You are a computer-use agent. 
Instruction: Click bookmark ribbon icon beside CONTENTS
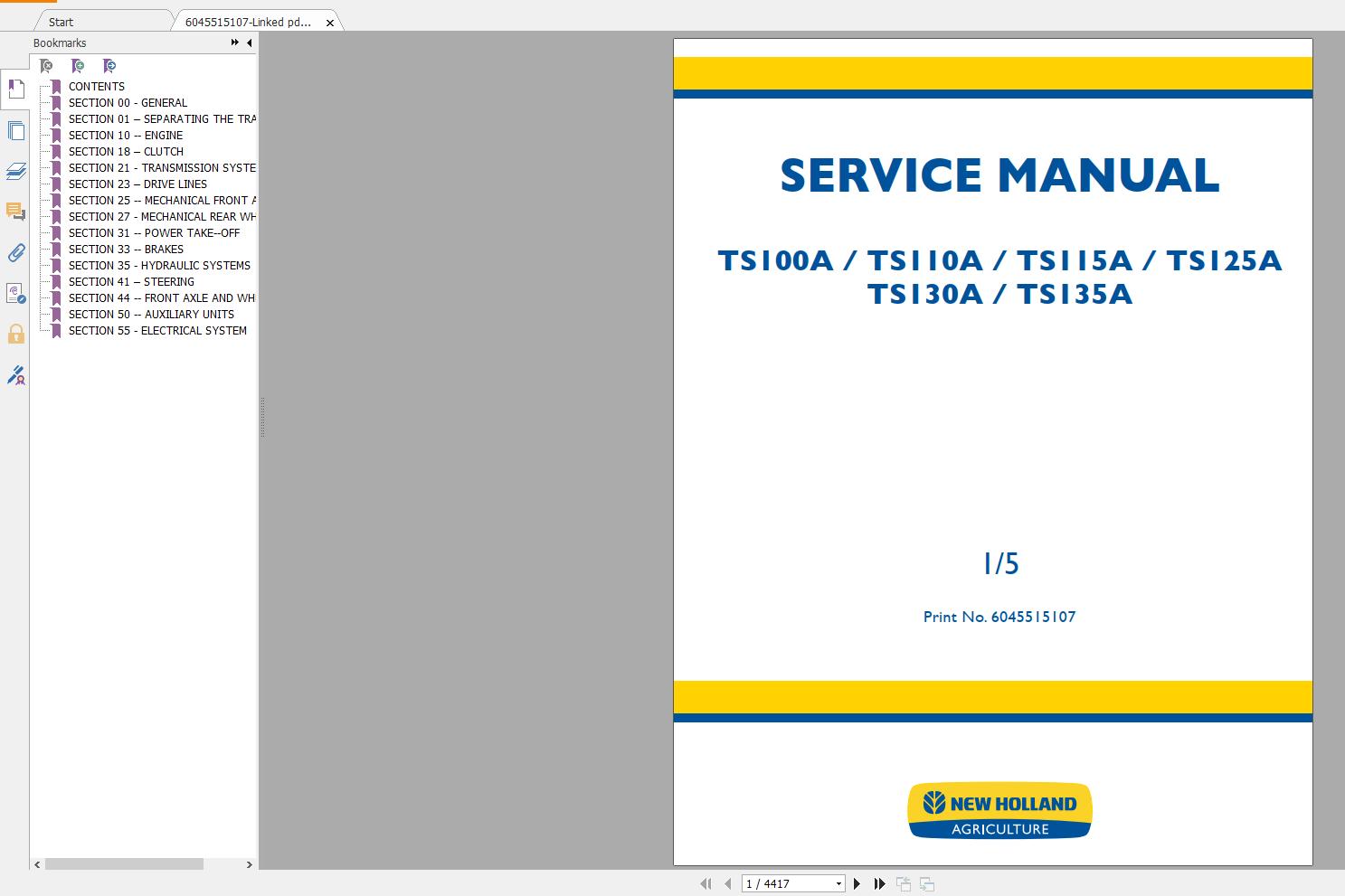coord(56,87)
